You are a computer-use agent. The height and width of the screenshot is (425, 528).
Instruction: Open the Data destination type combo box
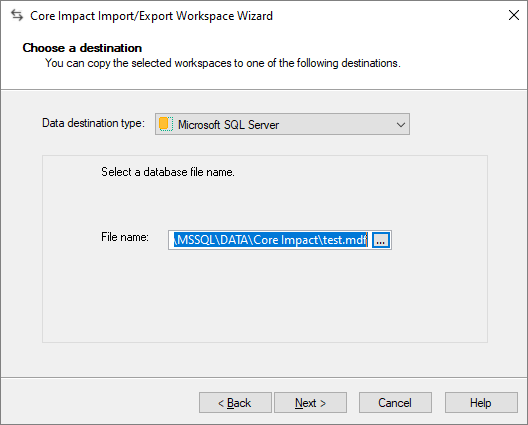coord(282,124)
